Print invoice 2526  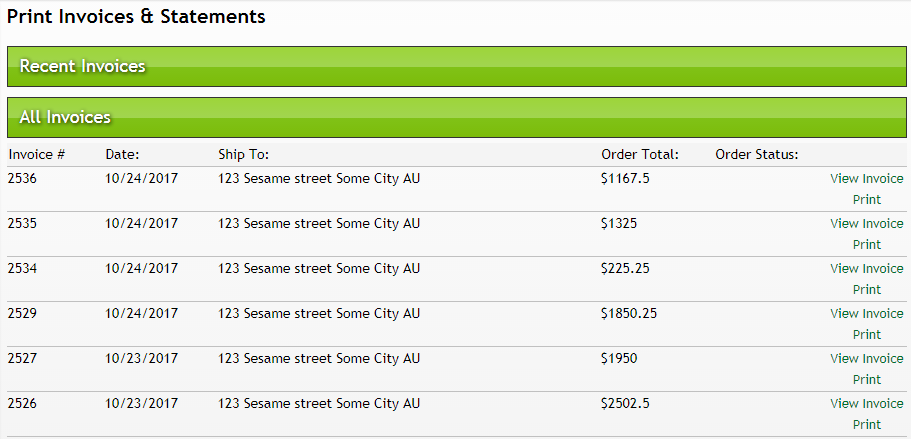(x=866, y=425)
